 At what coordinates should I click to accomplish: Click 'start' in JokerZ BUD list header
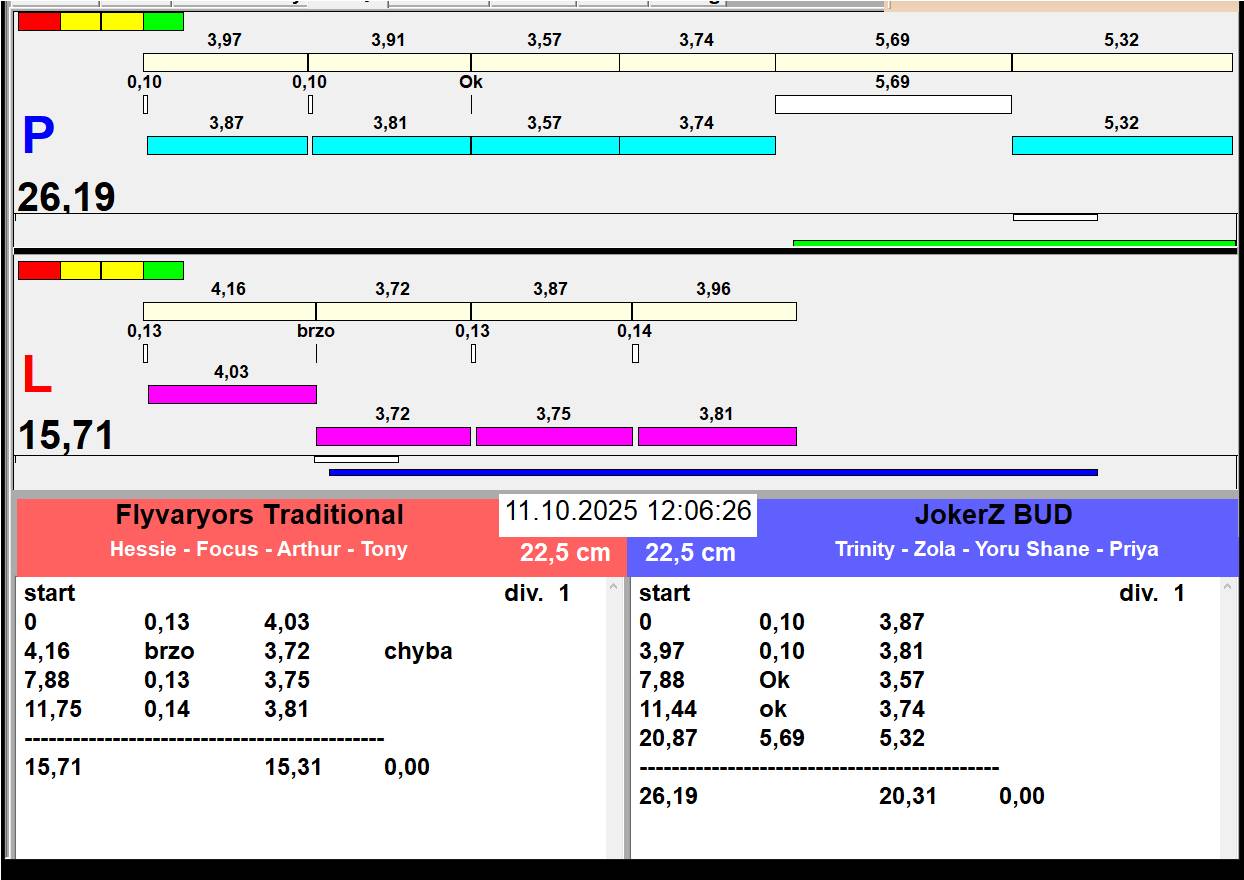tap(665, 593)
